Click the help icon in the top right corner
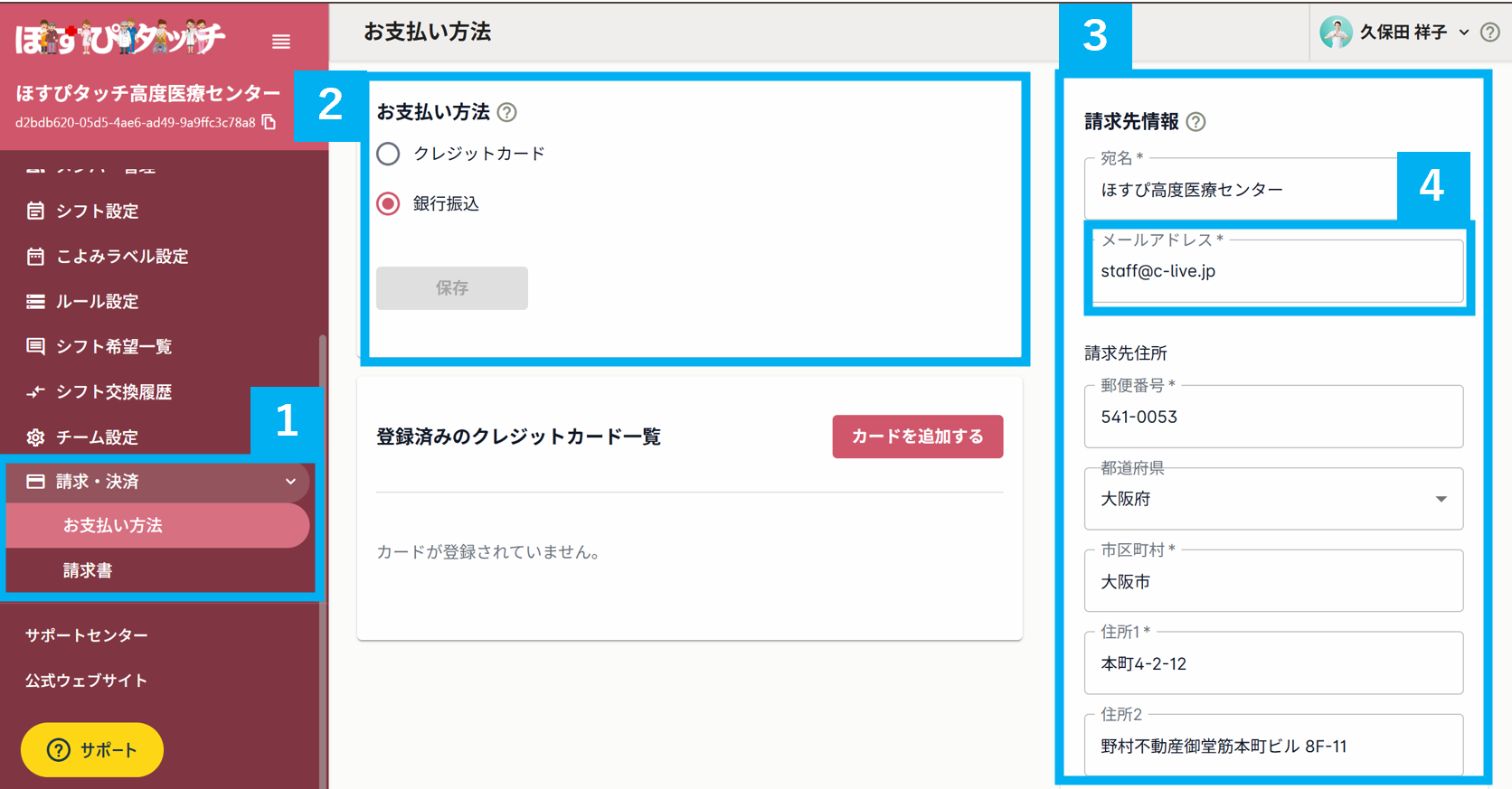 1488,32
